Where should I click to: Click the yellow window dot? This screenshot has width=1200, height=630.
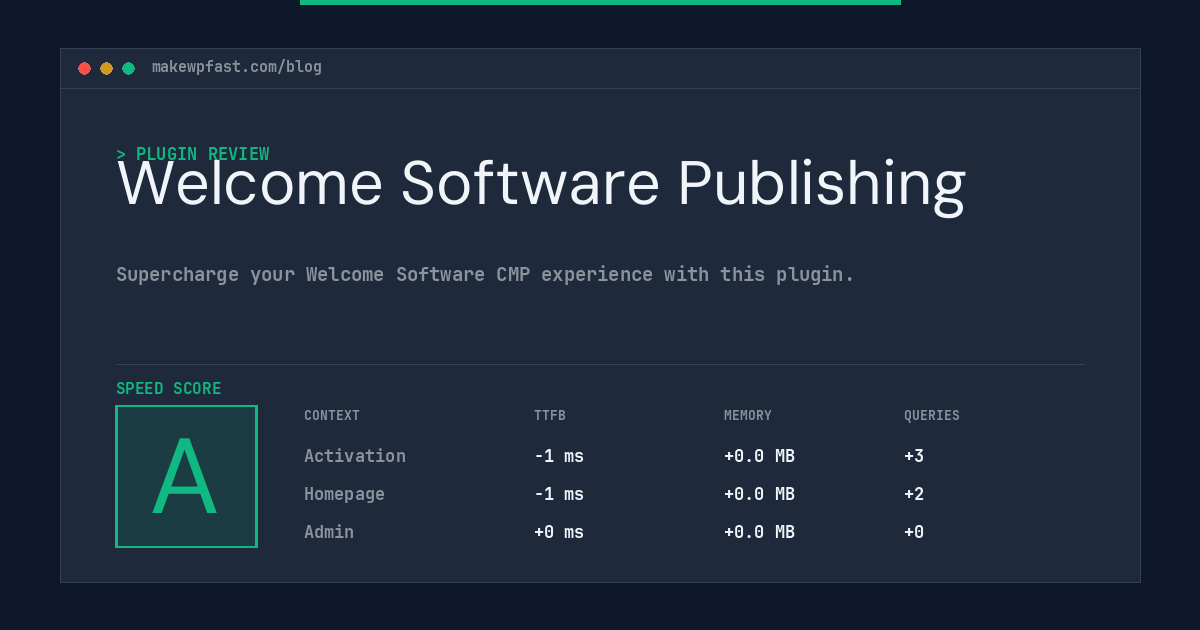(x=107, y=68)
